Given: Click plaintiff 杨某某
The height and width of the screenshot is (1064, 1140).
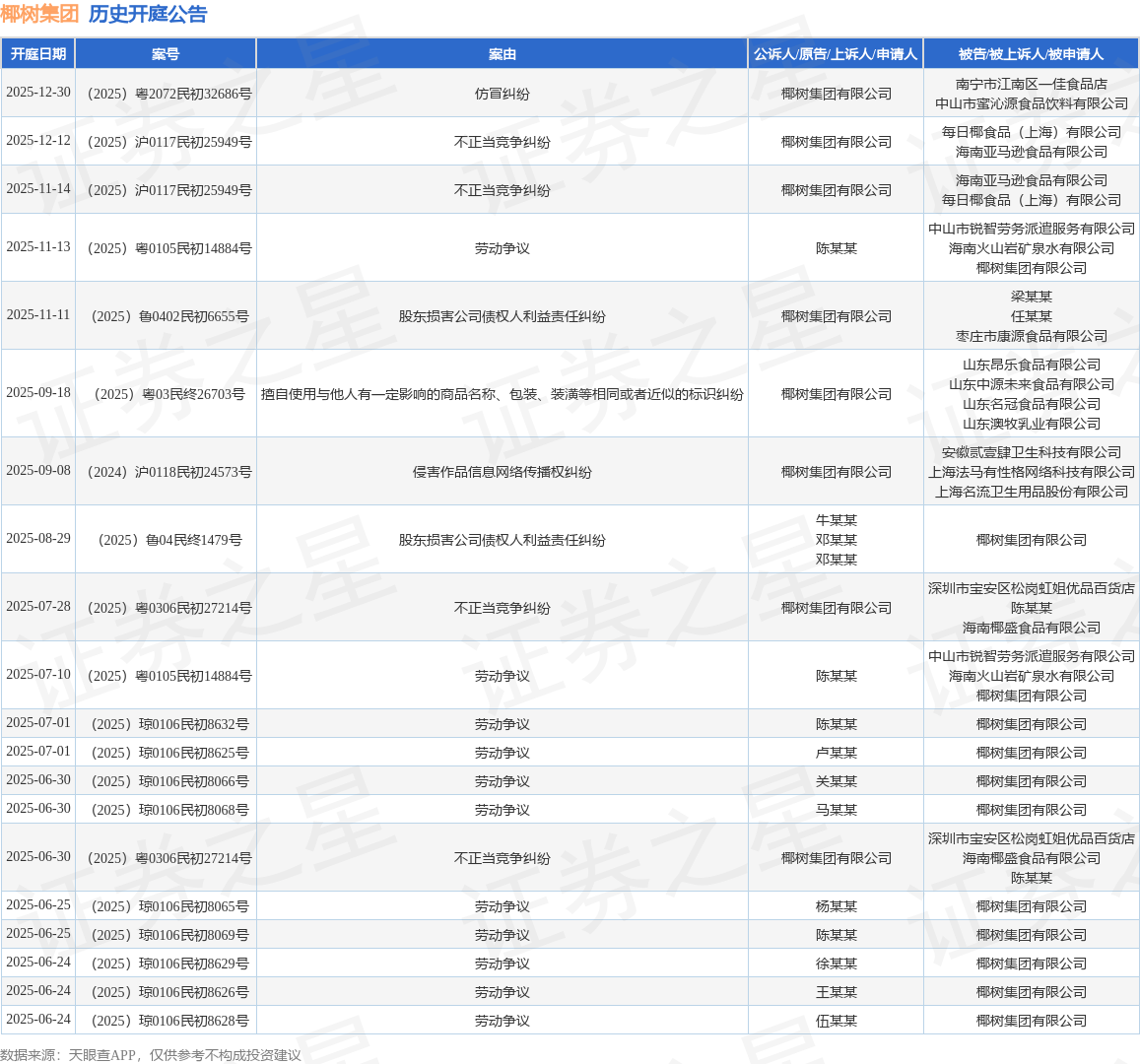Looking at the screenshot, I should point(837,906).
